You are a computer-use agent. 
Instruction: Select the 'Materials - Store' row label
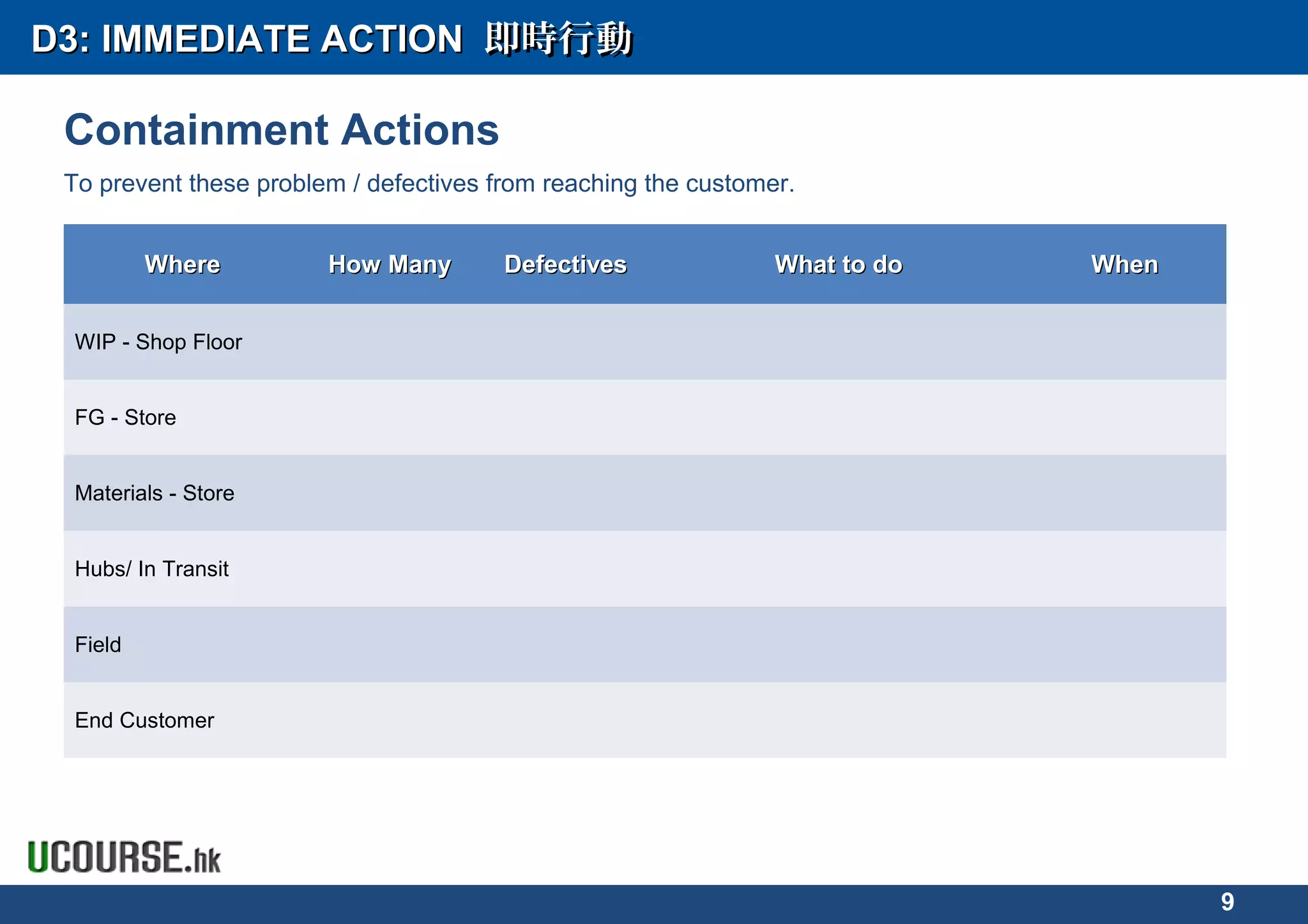coord(155,493)
